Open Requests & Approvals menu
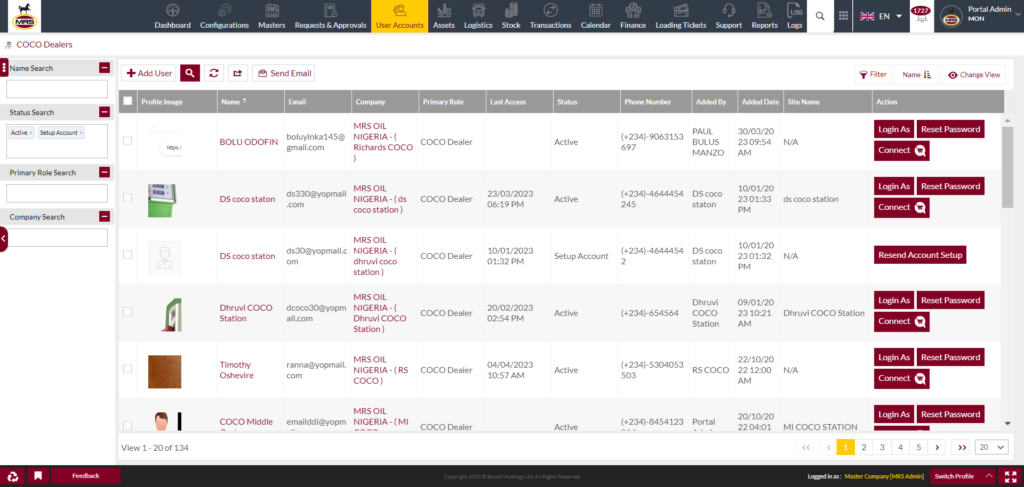The height and width of the screenshot is (487, 1024). pyautogui.click(x=330, y=16)
